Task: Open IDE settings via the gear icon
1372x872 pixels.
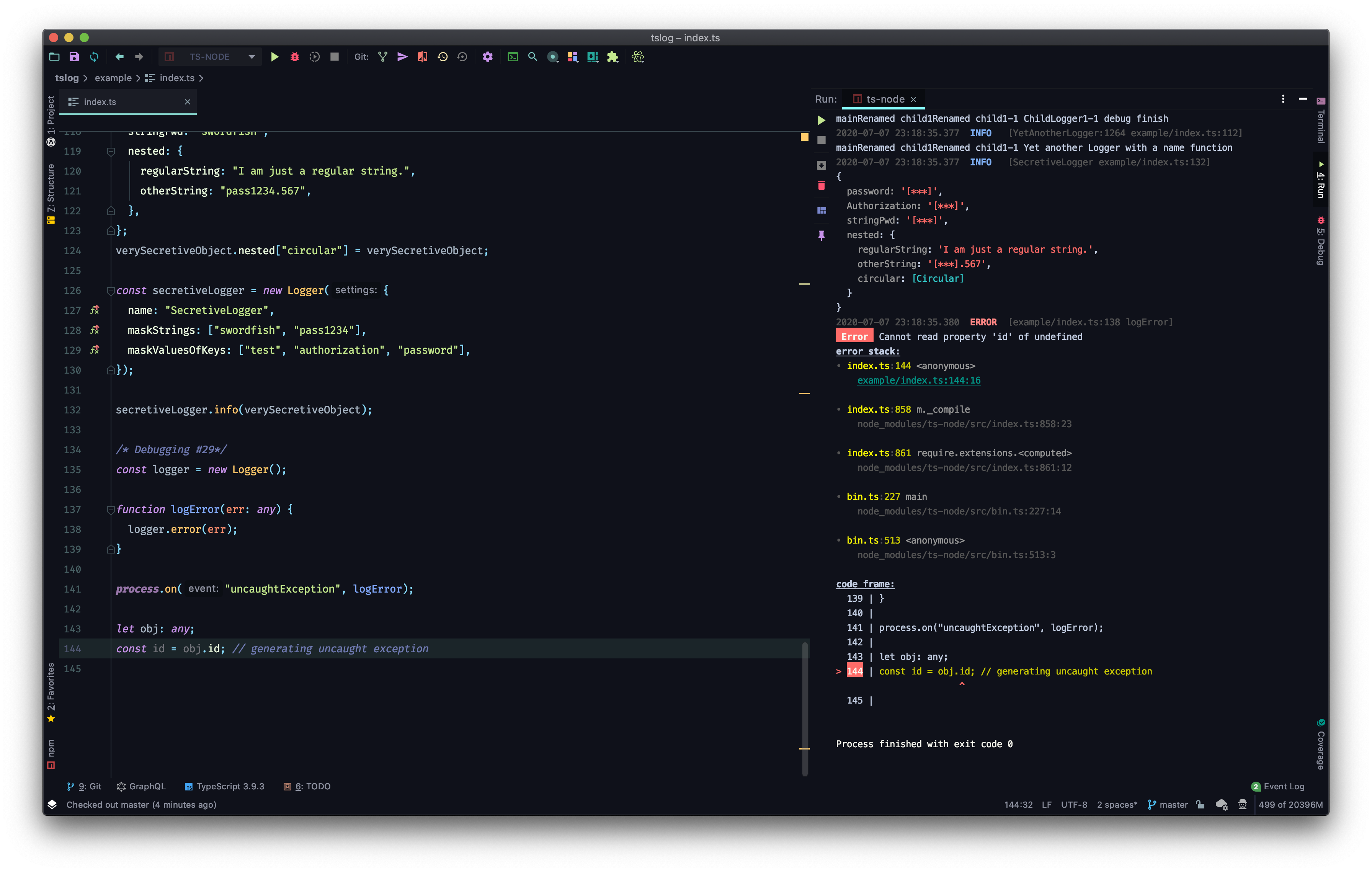Action: (x=487, y=57)
